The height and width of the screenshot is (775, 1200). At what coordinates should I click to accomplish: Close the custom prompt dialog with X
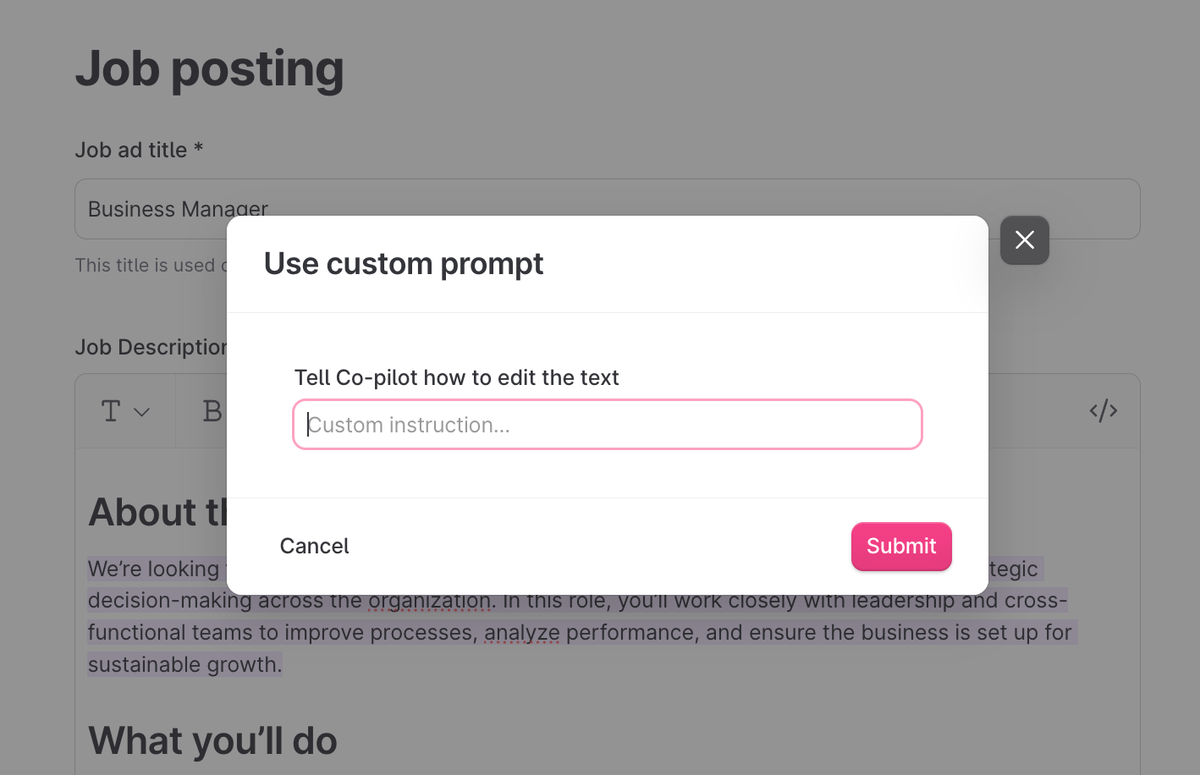click(x=1024, y=240)
